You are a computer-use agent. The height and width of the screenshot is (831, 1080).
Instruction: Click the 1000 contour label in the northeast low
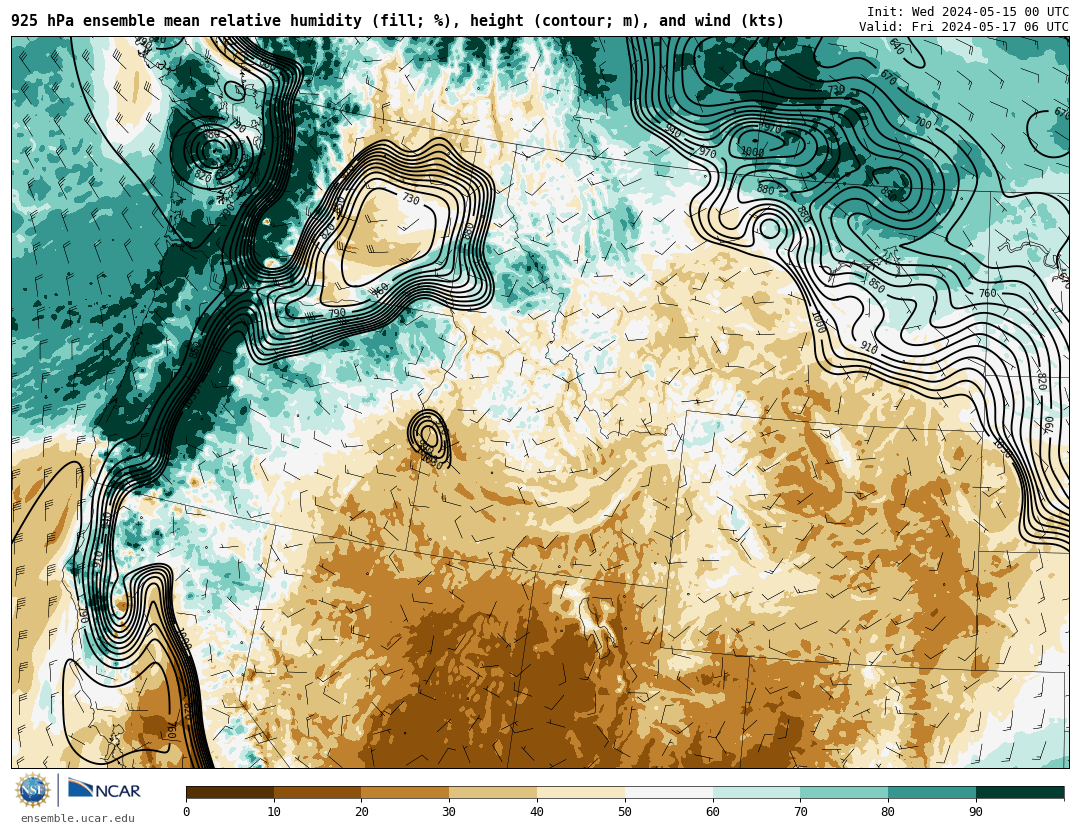[x=752, y=152]
